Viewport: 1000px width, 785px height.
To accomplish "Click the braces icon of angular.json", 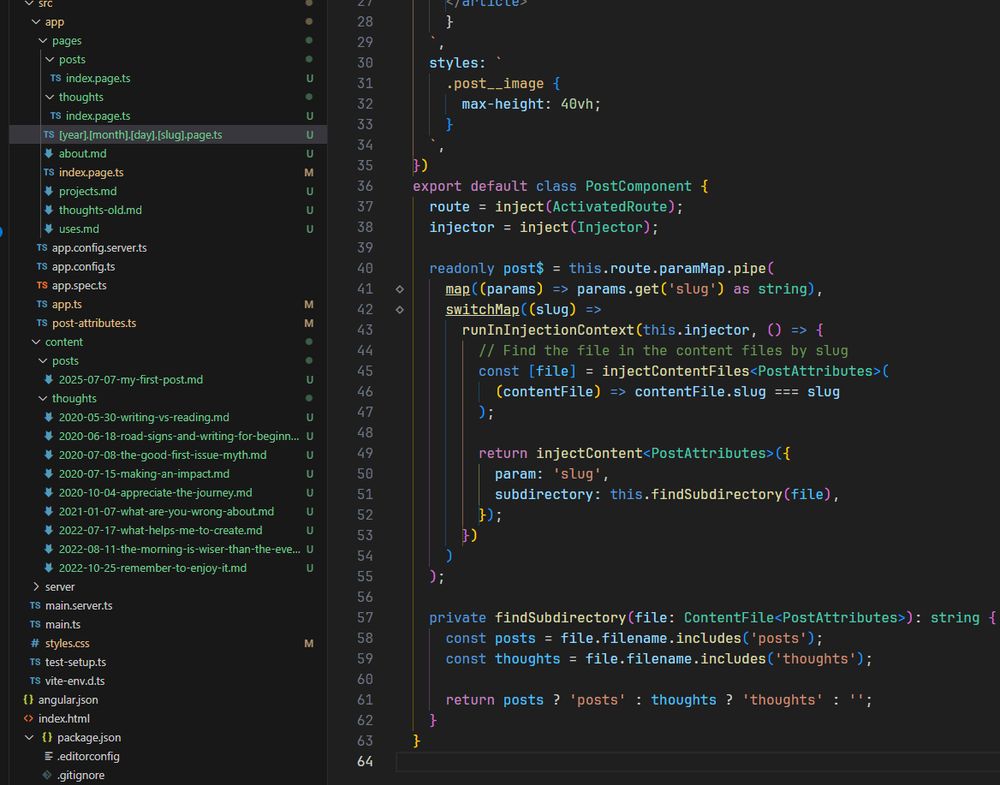I will (28, 700).
